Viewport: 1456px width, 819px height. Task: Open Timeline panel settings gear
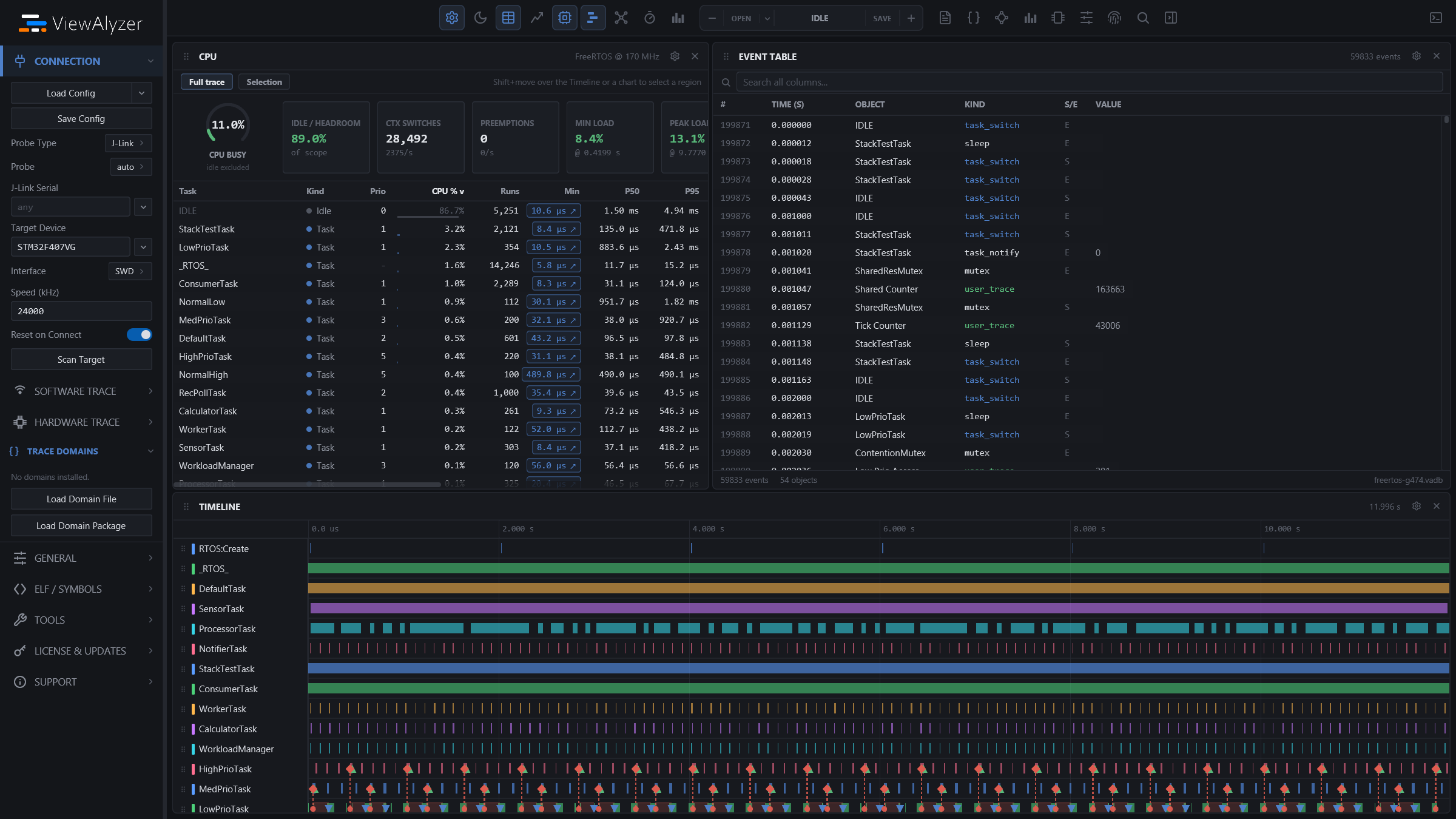pyautogui.click(x=1417, y=506)
